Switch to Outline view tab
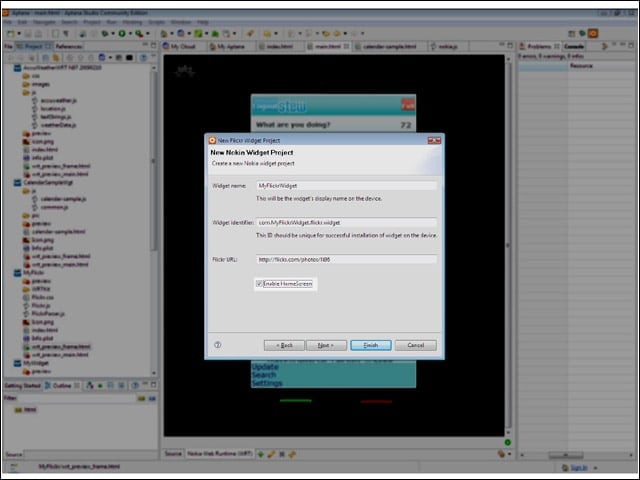The image size is (640, 480). click(x=62, y=386)
